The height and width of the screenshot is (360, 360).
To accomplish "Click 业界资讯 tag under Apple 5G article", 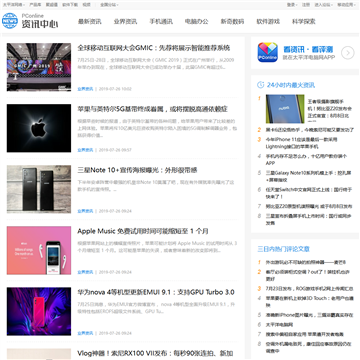I will tap(85, 150).
